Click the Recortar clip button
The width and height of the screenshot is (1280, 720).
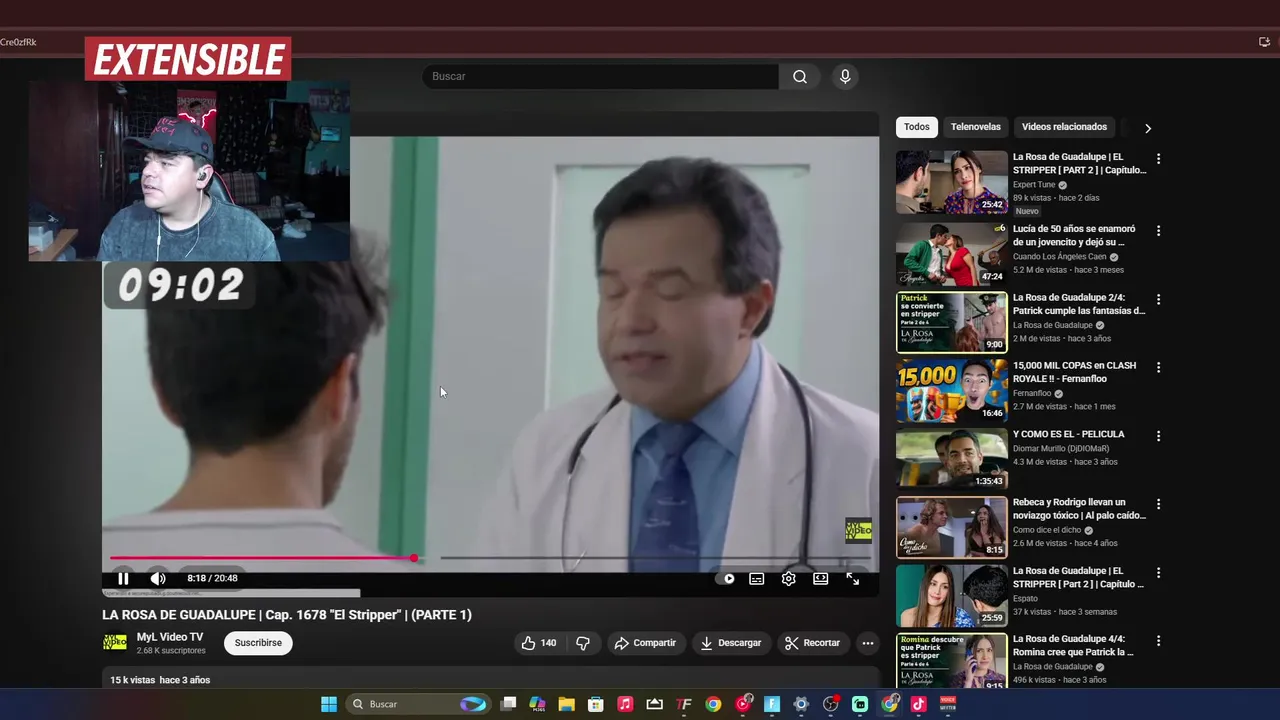coord(812,643)
